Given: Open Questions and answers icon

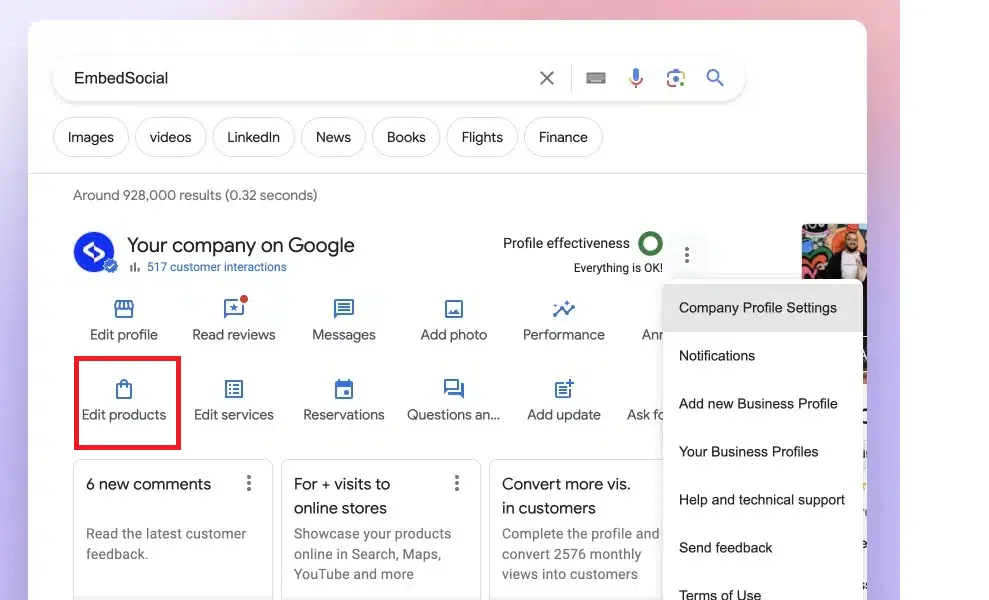Looking at the screenshot, I should coord(454,389).
